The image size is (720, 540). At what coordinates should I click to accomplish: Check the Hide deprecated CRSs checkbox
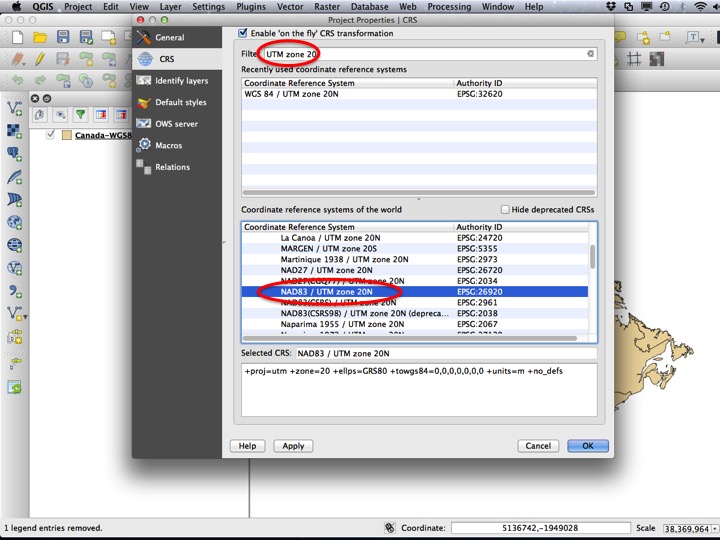point(505,209)
